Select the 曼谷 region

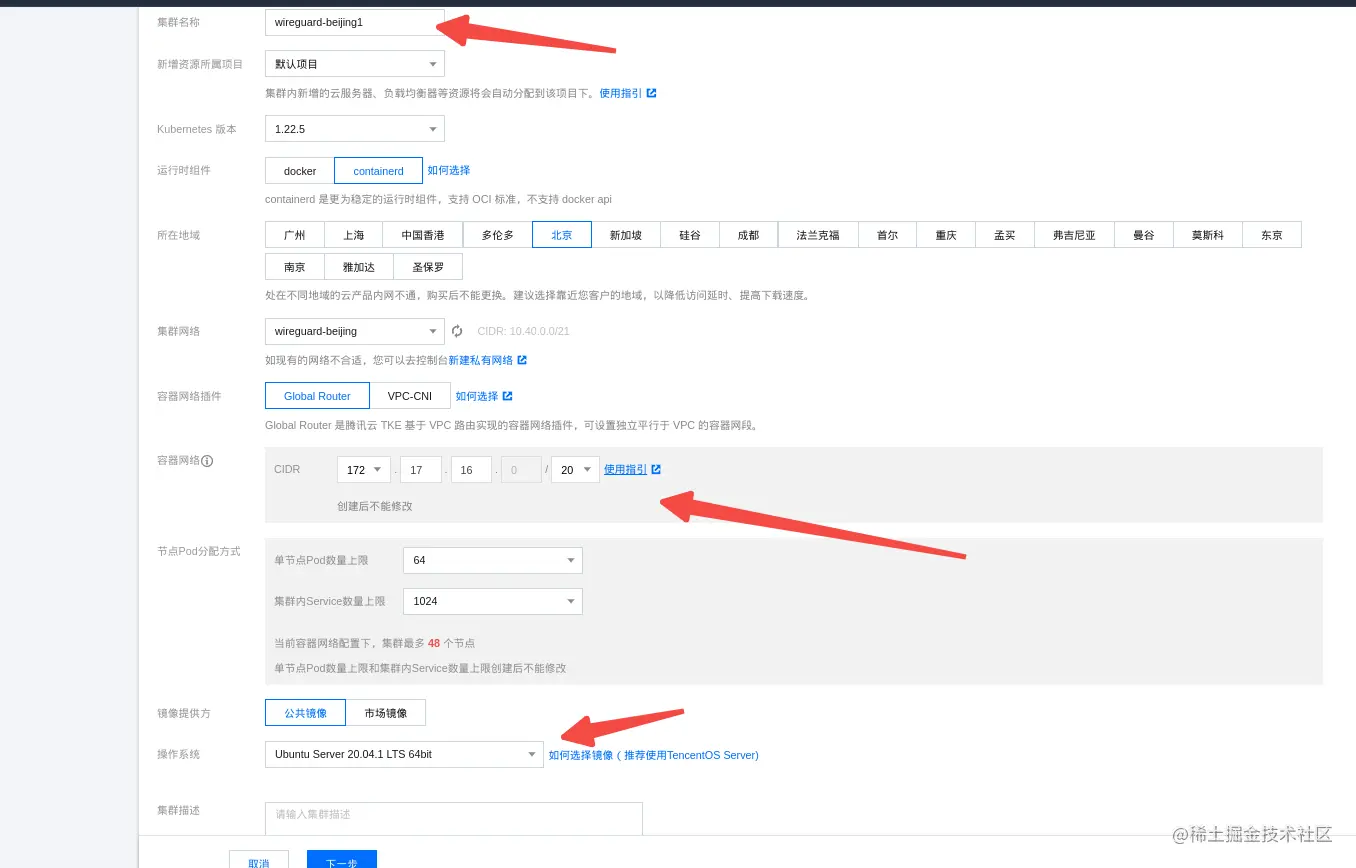pos(1144,235)
